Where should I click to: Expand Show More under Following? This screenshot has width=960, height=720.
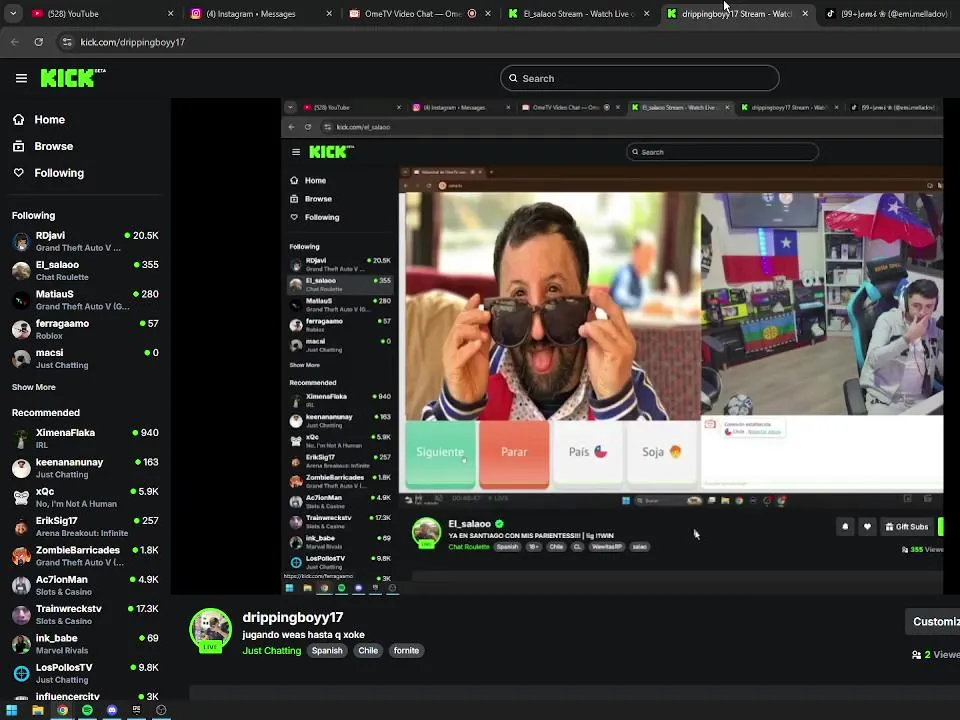(34, 387)
